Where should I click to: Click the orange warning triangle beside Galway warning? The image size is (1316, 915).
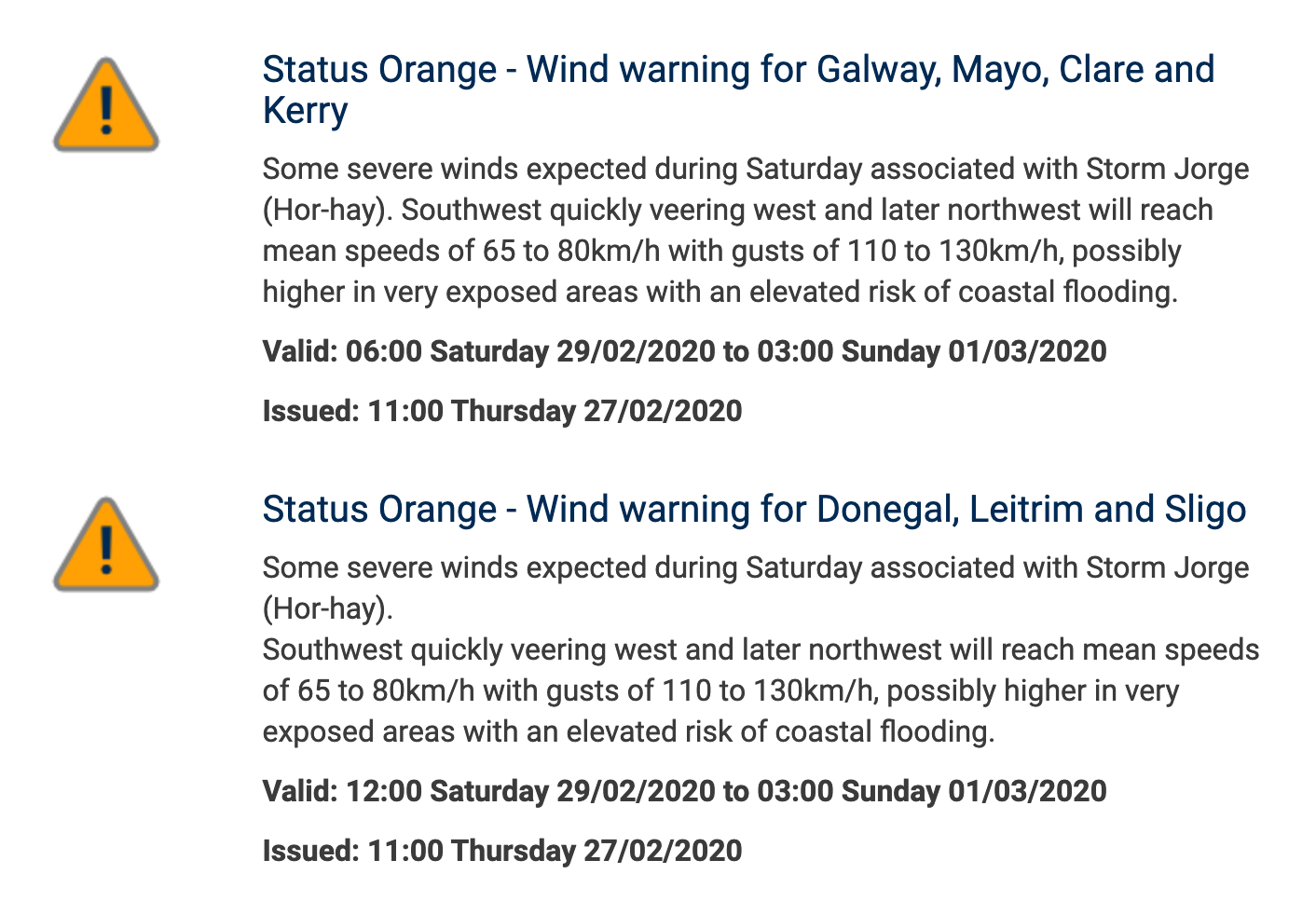pyautogui.click(x=106, y=104)
